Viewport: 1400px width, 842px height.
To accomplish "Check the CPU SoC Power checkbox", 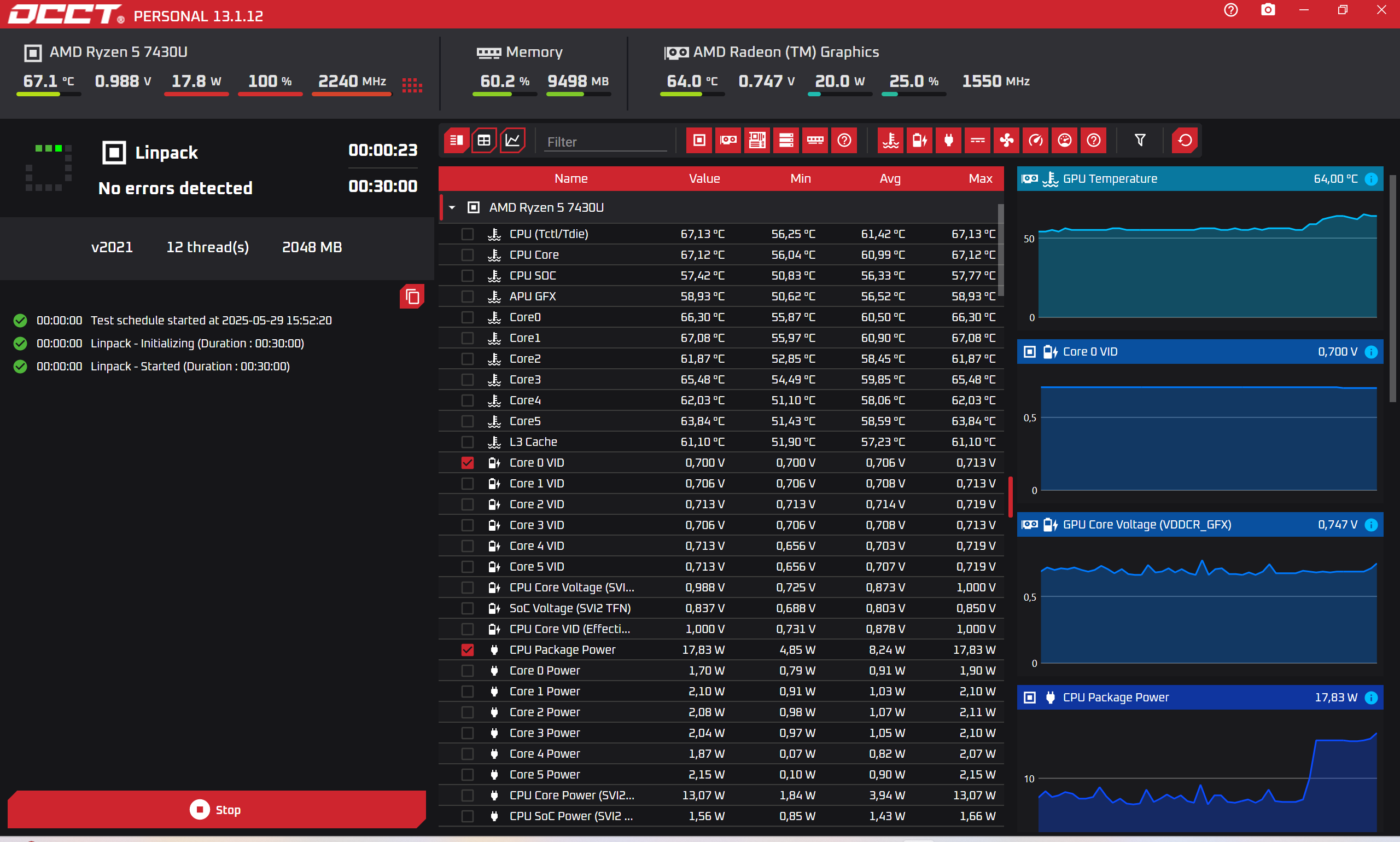I will pyautogui.click(x=467, y=816).
